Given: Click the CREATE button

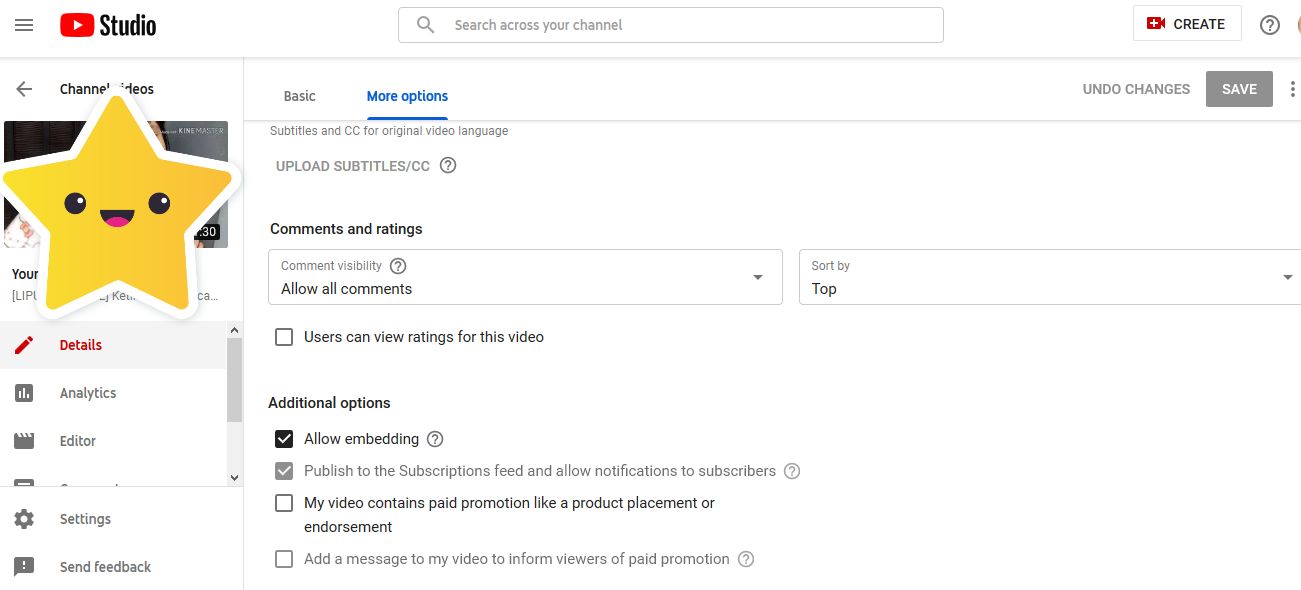Looking at the screenshot, I should tap(1187, 24).
